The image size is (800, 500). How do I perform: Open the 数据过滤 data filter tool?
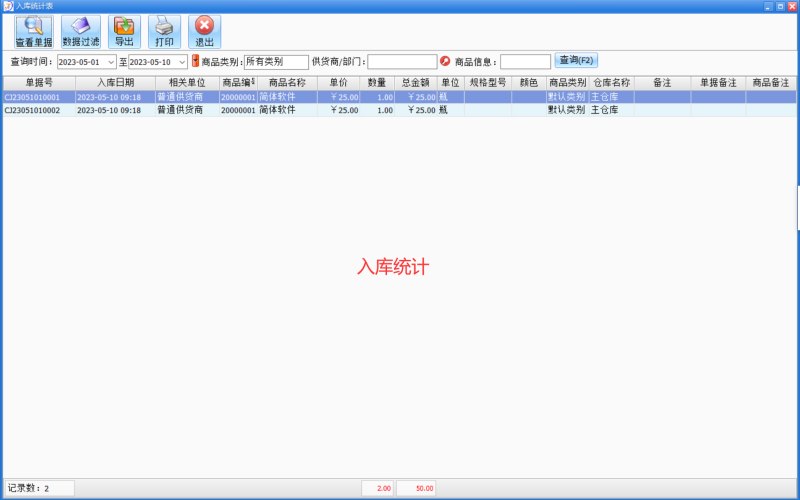click(81, 32)
